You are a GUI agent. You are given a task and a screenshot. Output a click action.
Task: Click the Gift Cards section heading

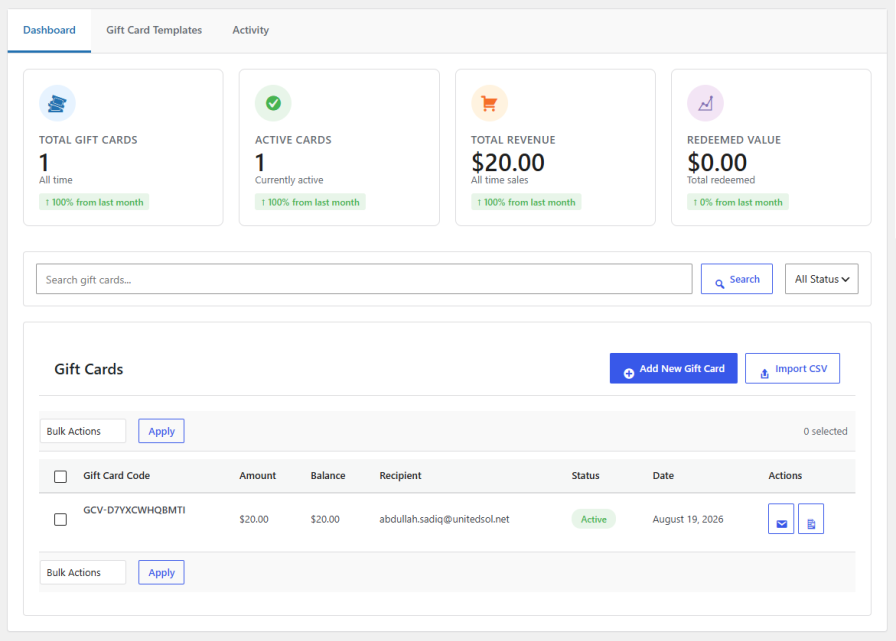coord(89,369)
